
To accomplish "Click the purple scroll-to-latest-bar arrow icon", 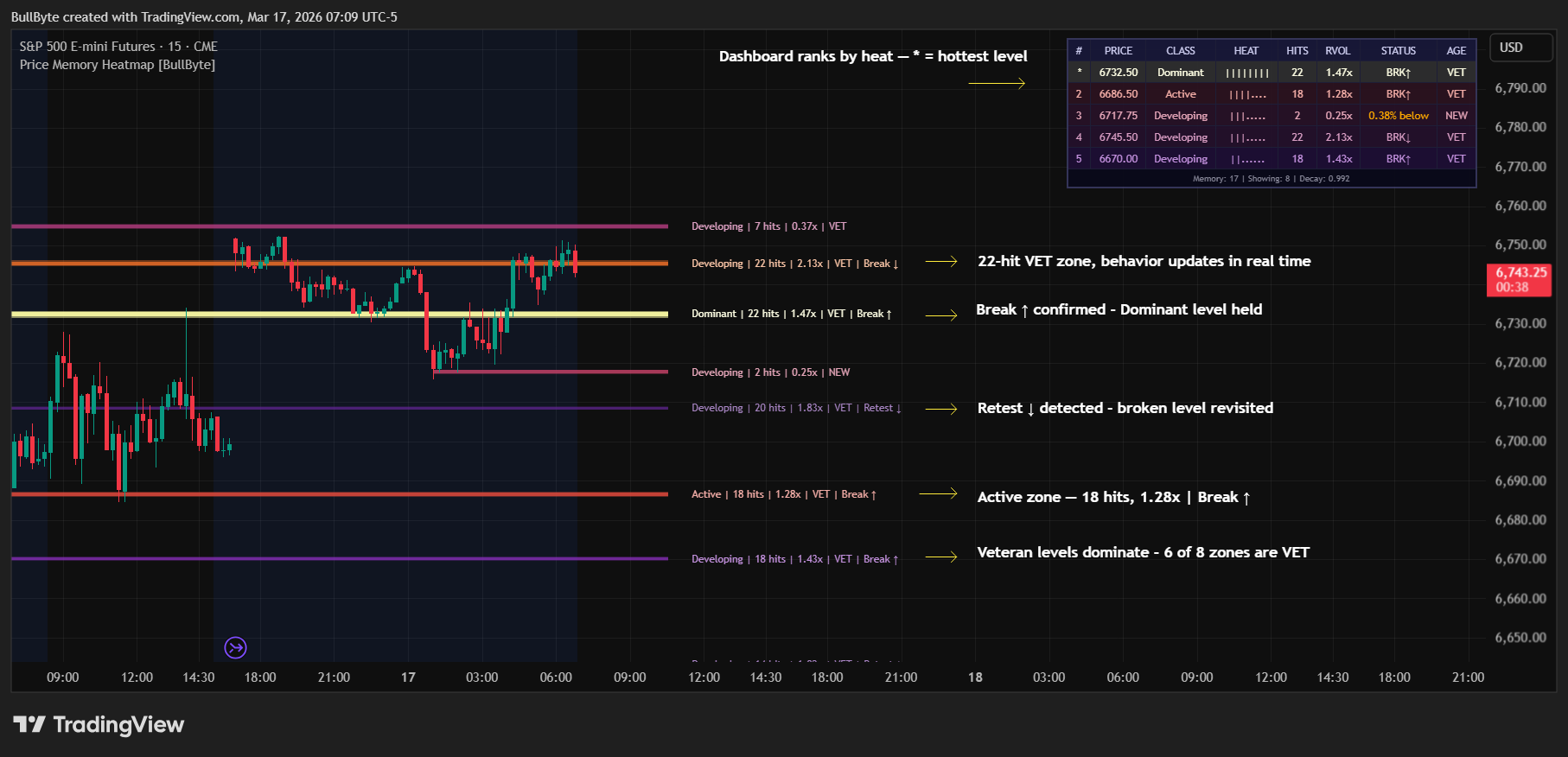I will click(x=235, y=647).
